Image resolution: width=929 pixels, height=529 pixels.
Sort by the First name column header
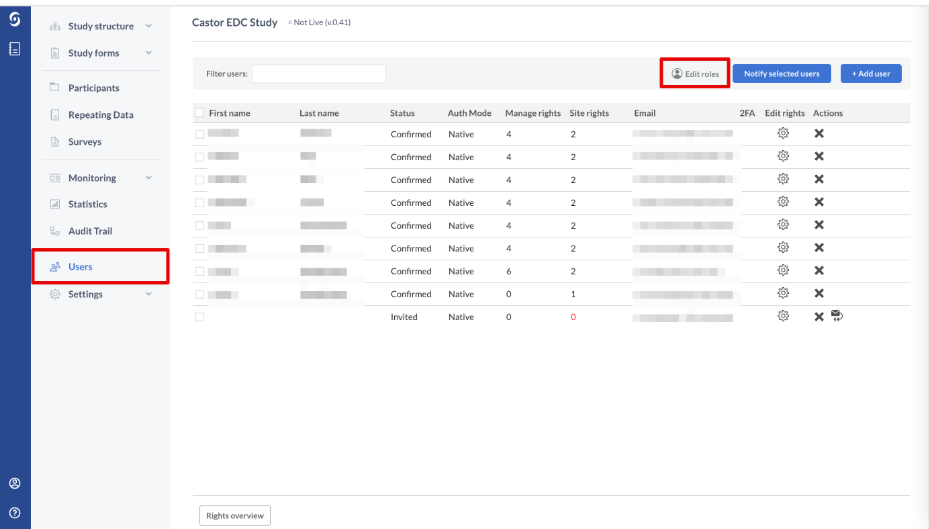[x=229, y=113]
